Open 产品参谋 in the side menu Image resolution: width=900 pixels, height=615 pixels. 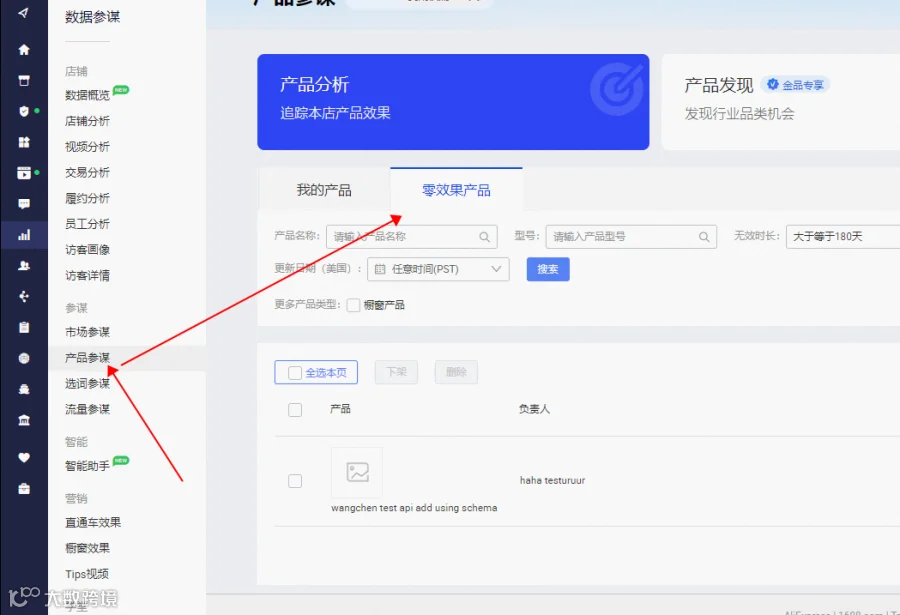tap(87, 358)
